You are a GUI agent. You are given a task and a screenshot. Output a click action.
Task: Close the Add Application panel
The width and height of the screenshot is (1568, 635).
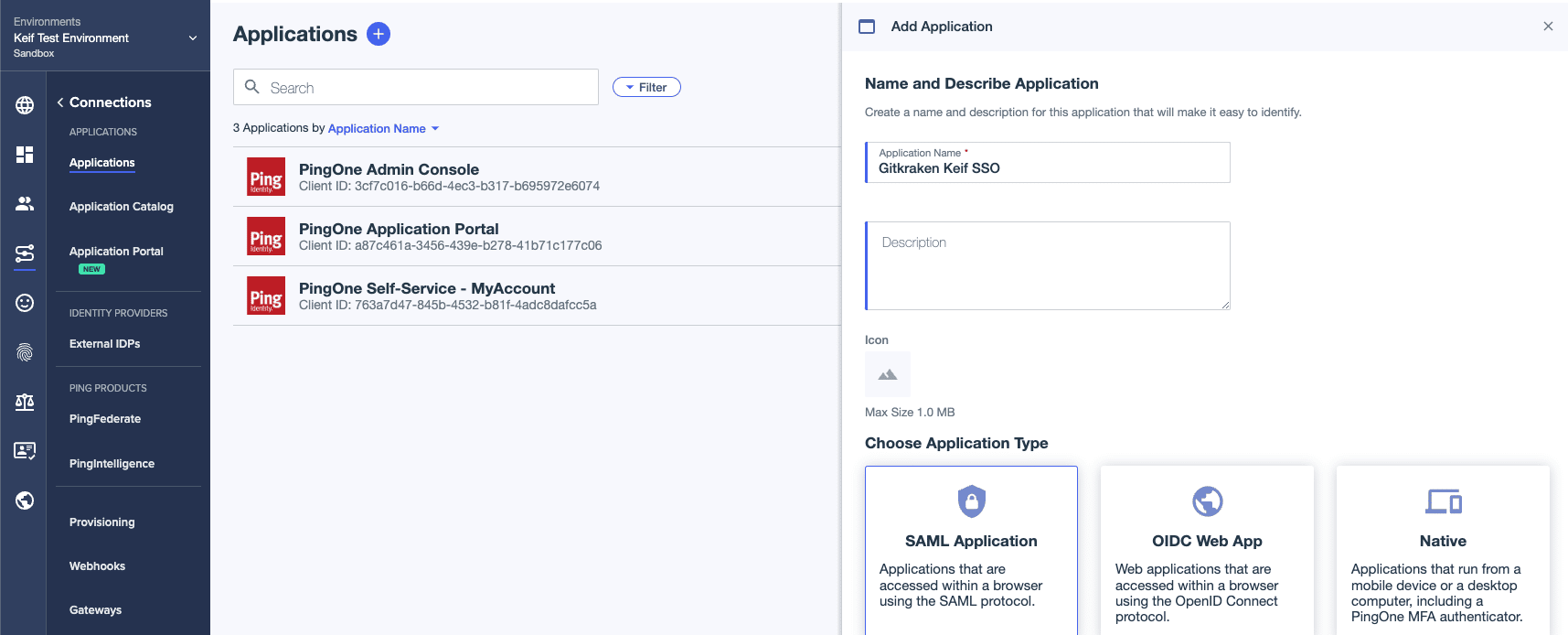pos(1548,27)
